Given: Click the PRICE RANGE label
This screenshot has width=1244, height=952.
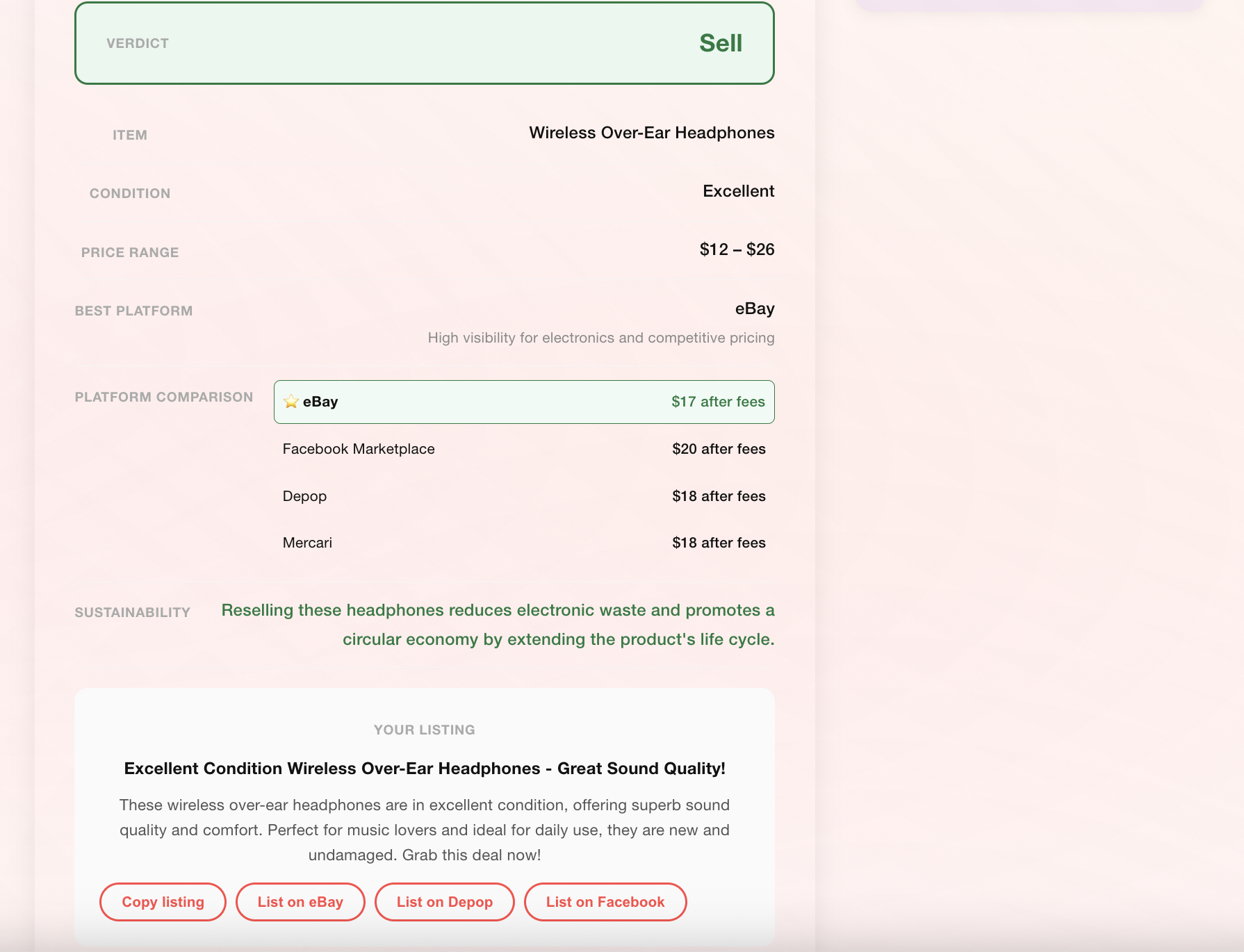Looking at the screenshot, I should pyautogui.click(x=130, y=252).
